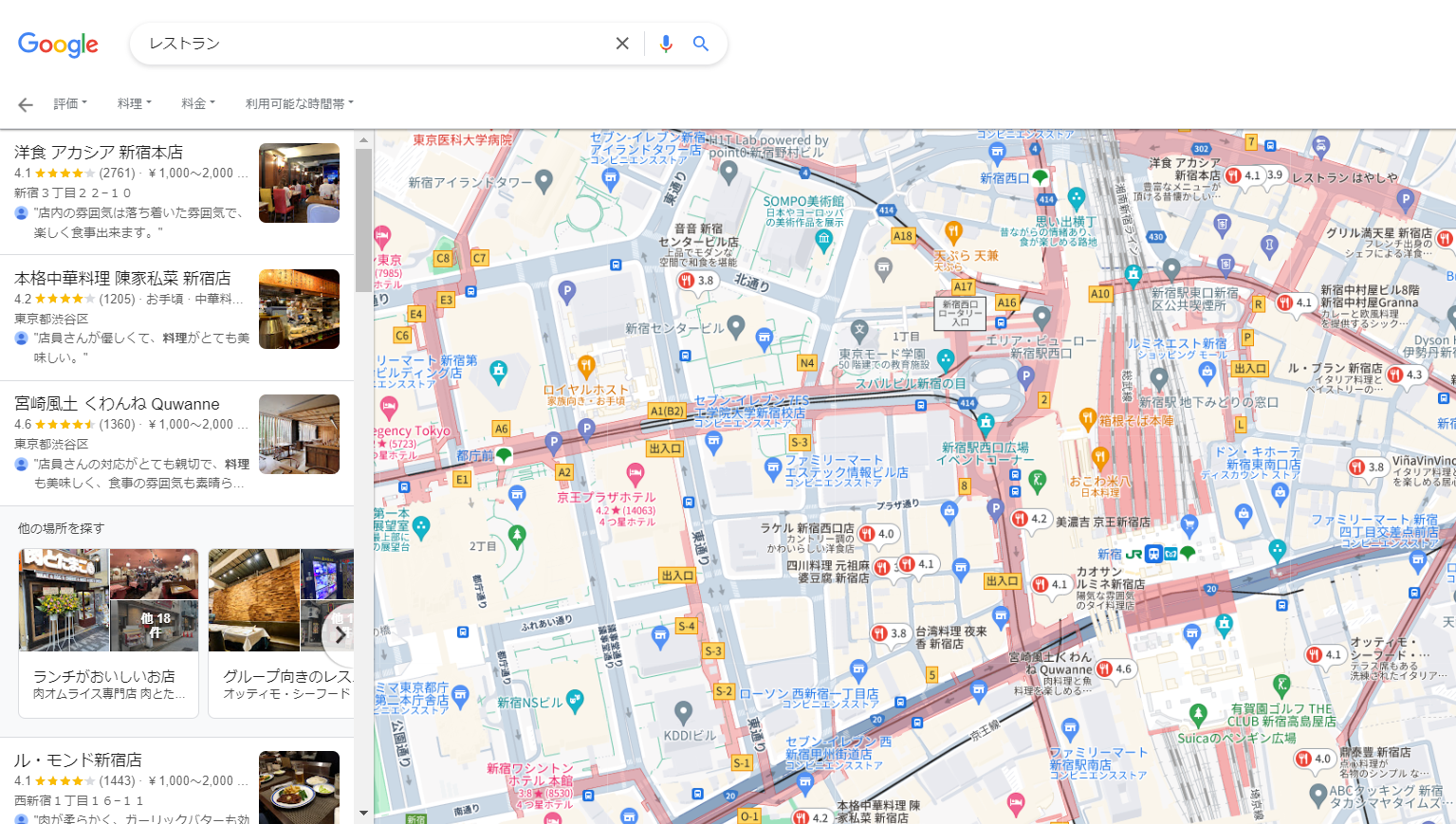This screenshot has width=1456, height=824.
Task: Clear the search box with X icon
Action: [622, 44]
